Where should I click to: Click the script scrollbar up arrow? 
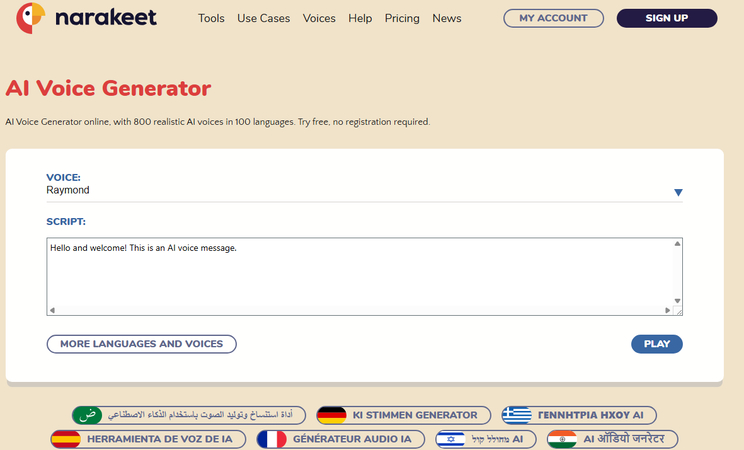[x=677, y=244]
